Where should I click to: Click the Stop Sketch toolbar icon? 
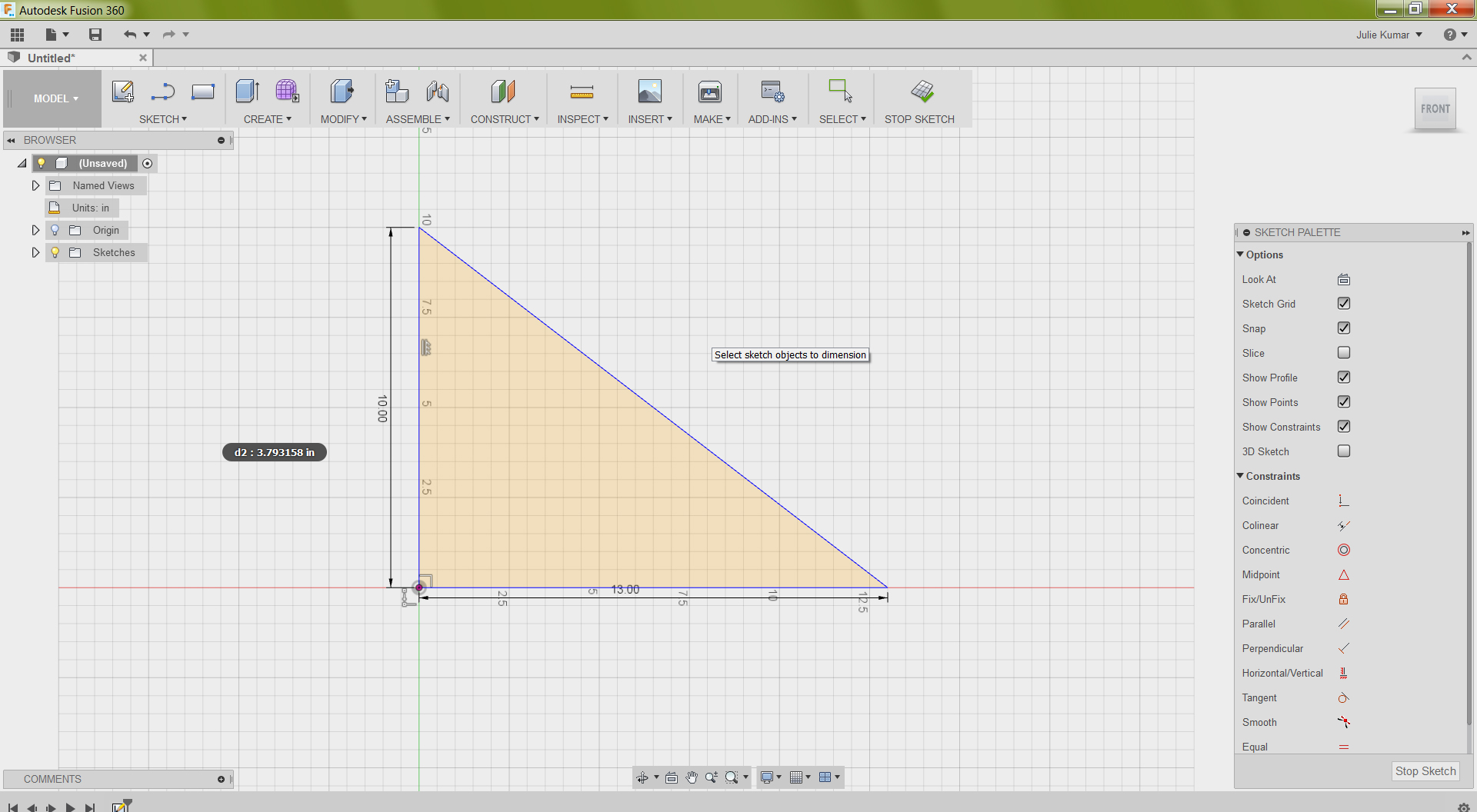[x=922, y=92]
